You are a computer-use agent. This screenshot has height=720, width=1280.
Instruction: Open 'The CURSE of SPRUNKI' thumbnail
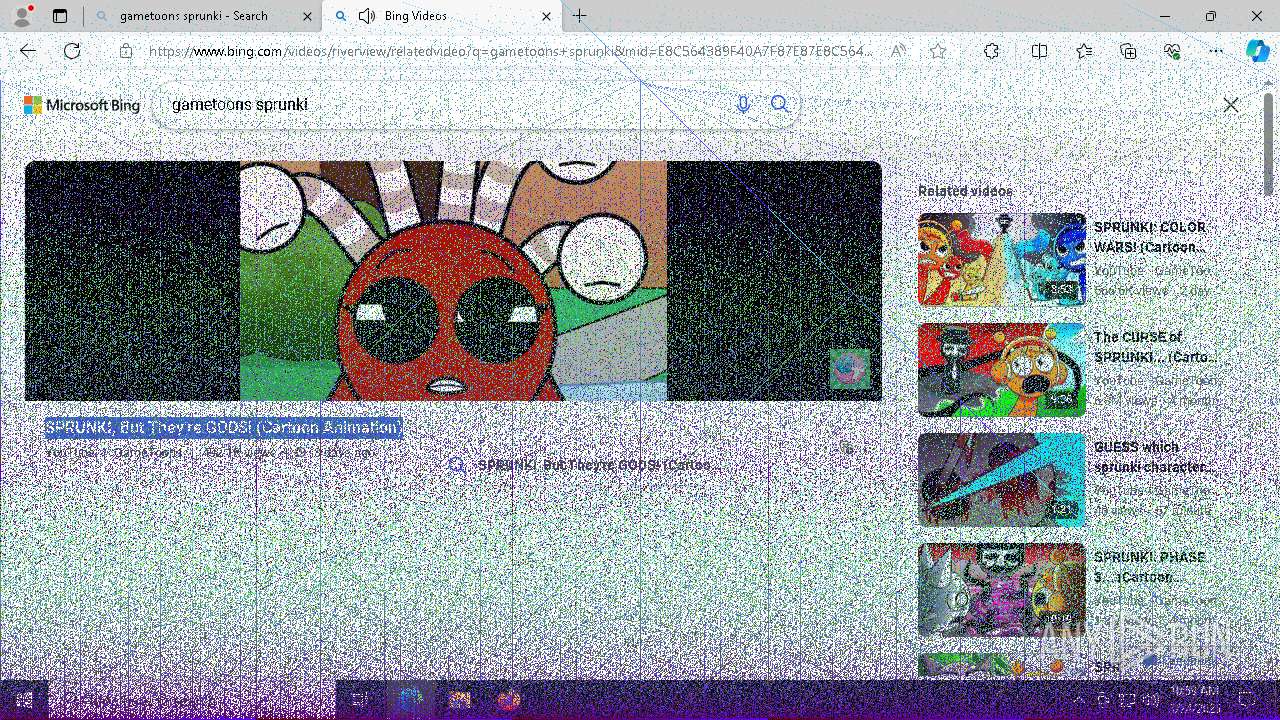(1001, 369)
